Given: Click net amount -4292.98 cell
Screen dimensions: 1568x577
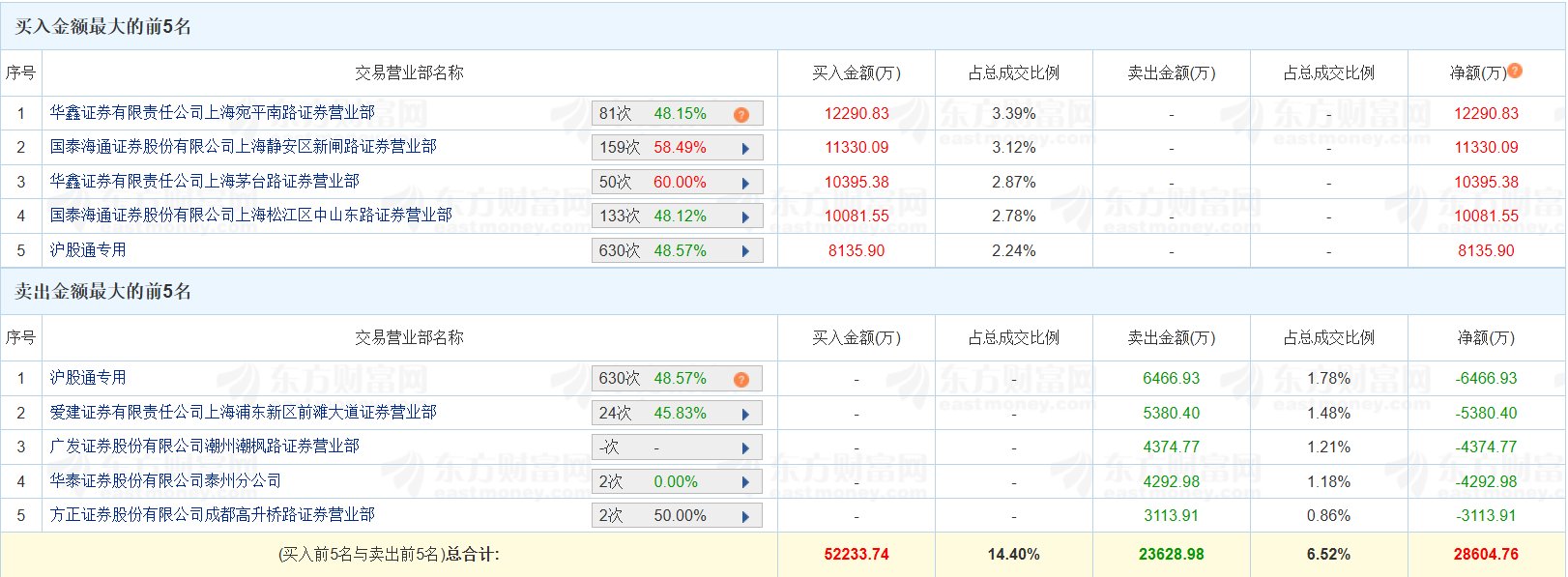Looking at the screenshot, I should [1487, 481].
